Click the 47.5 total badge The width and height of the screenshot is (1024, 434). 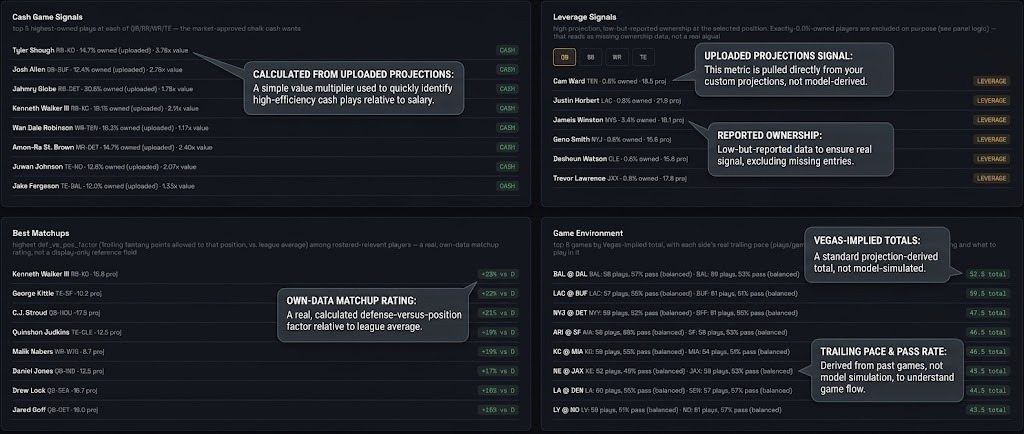click(987, 313)
